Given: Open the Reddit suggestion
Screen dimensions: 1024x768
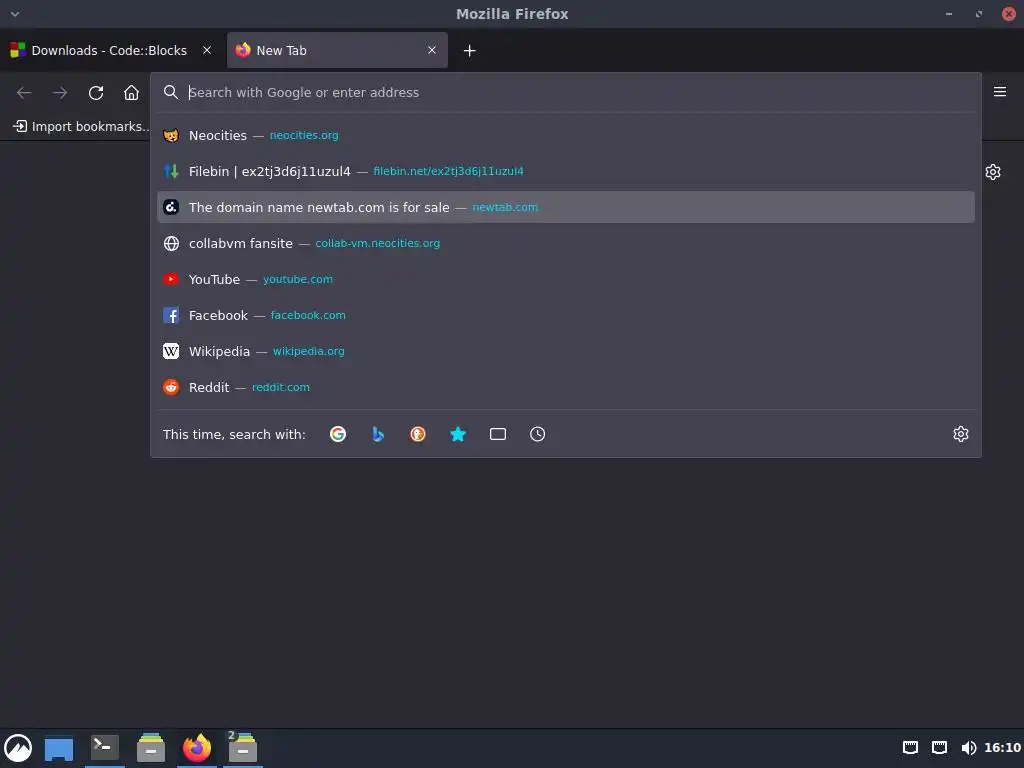Looking at the screenshot, I should (x=566, y=387).
